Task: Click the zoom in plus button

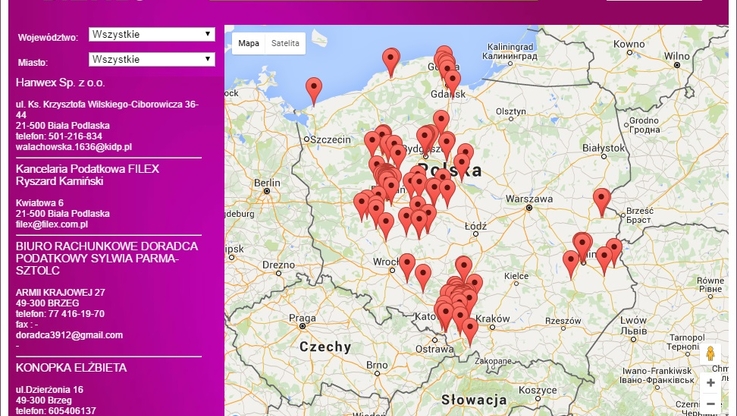Action: (710, 383)
